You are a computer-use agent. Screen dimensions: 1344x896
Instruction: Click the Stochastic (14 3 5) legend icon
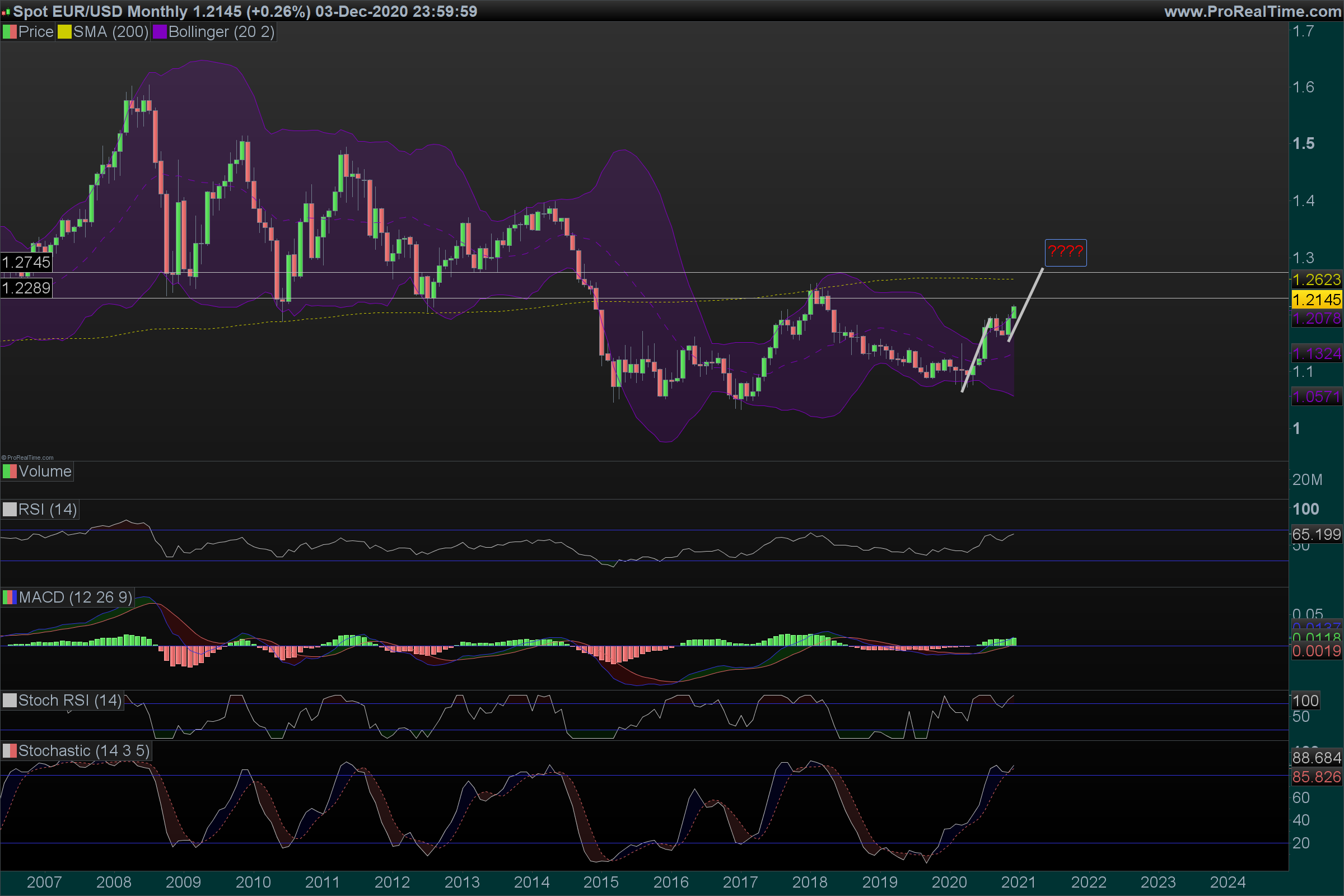[x=9, y=750]
